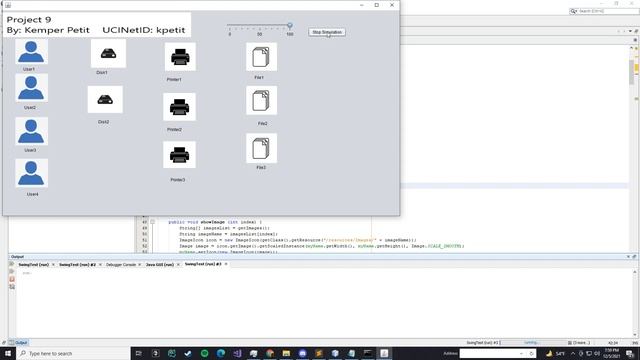Click the User1 person icon
The height and width of the screenshot is (360, 640).
point(31,52)
